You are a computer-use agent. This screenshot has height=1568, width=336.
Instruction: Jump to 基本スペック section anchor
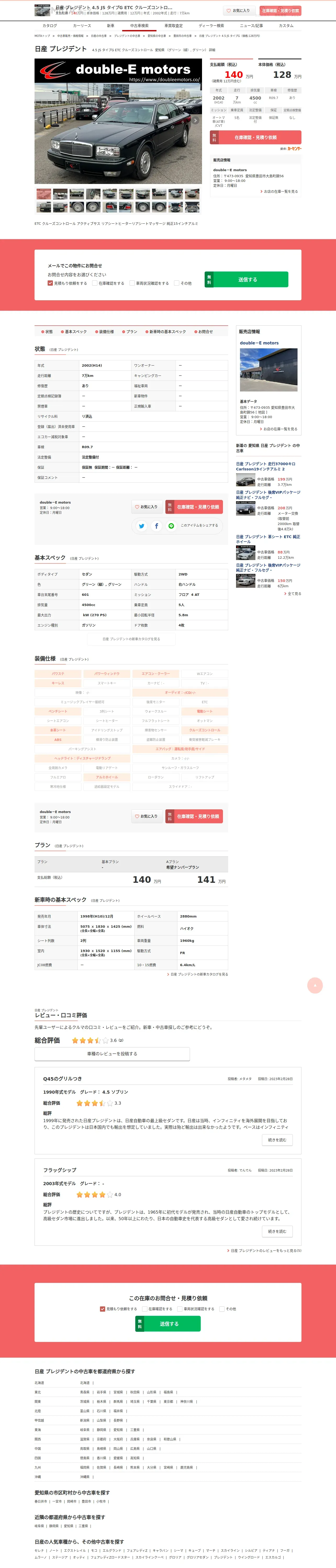click(x=74, y=332)
